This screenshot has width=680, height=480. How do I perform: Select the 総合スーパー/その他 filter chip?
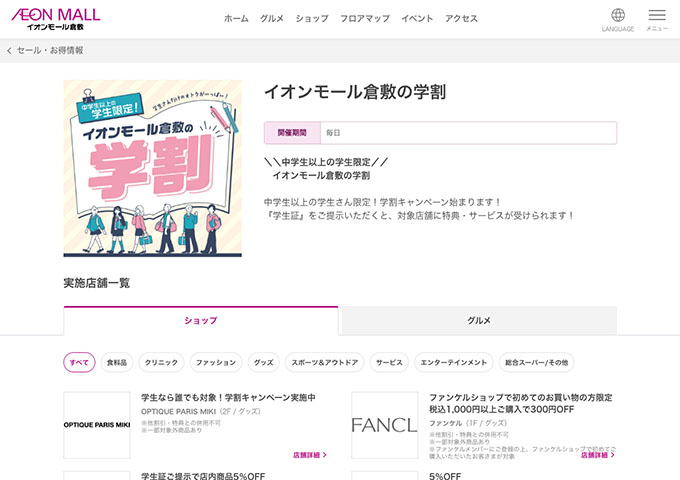click(x=536, y=362)
